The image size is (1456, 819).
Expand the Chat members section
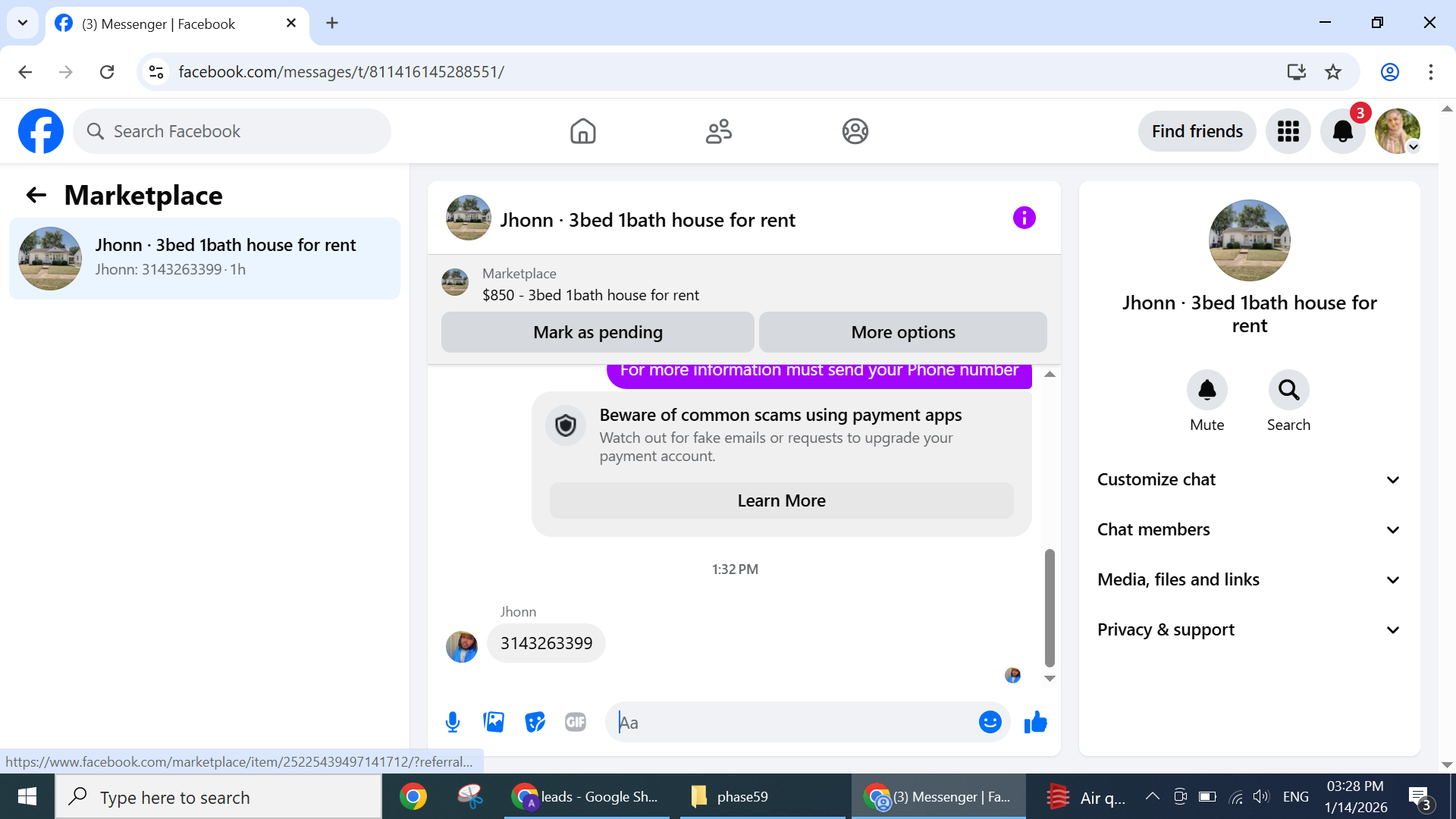point(1249,529)
